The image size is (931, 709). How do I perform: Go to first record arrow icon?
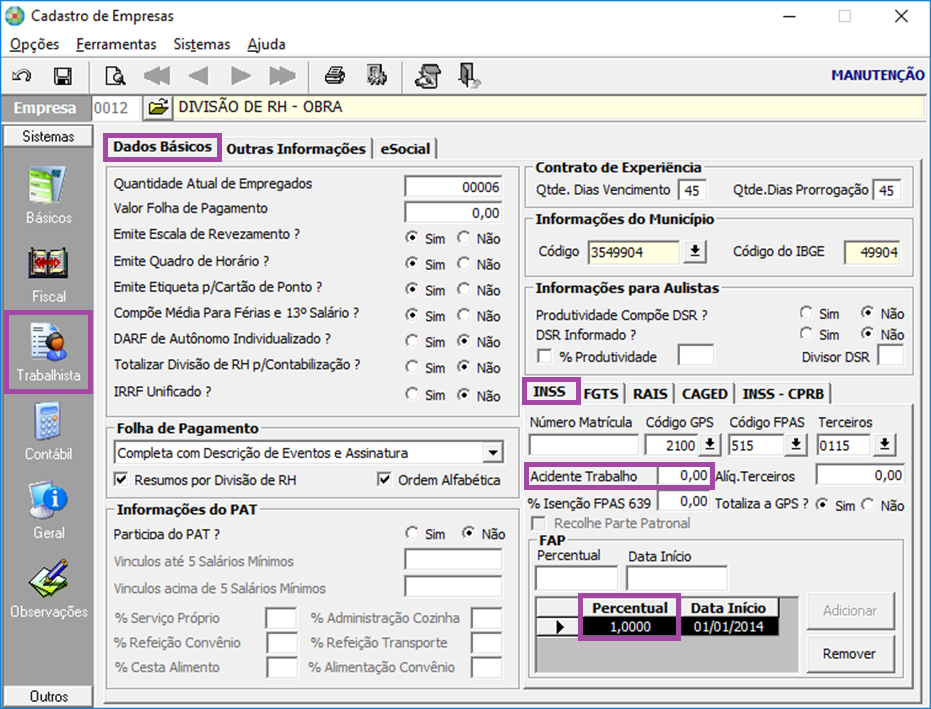click(x=157, y=76)
